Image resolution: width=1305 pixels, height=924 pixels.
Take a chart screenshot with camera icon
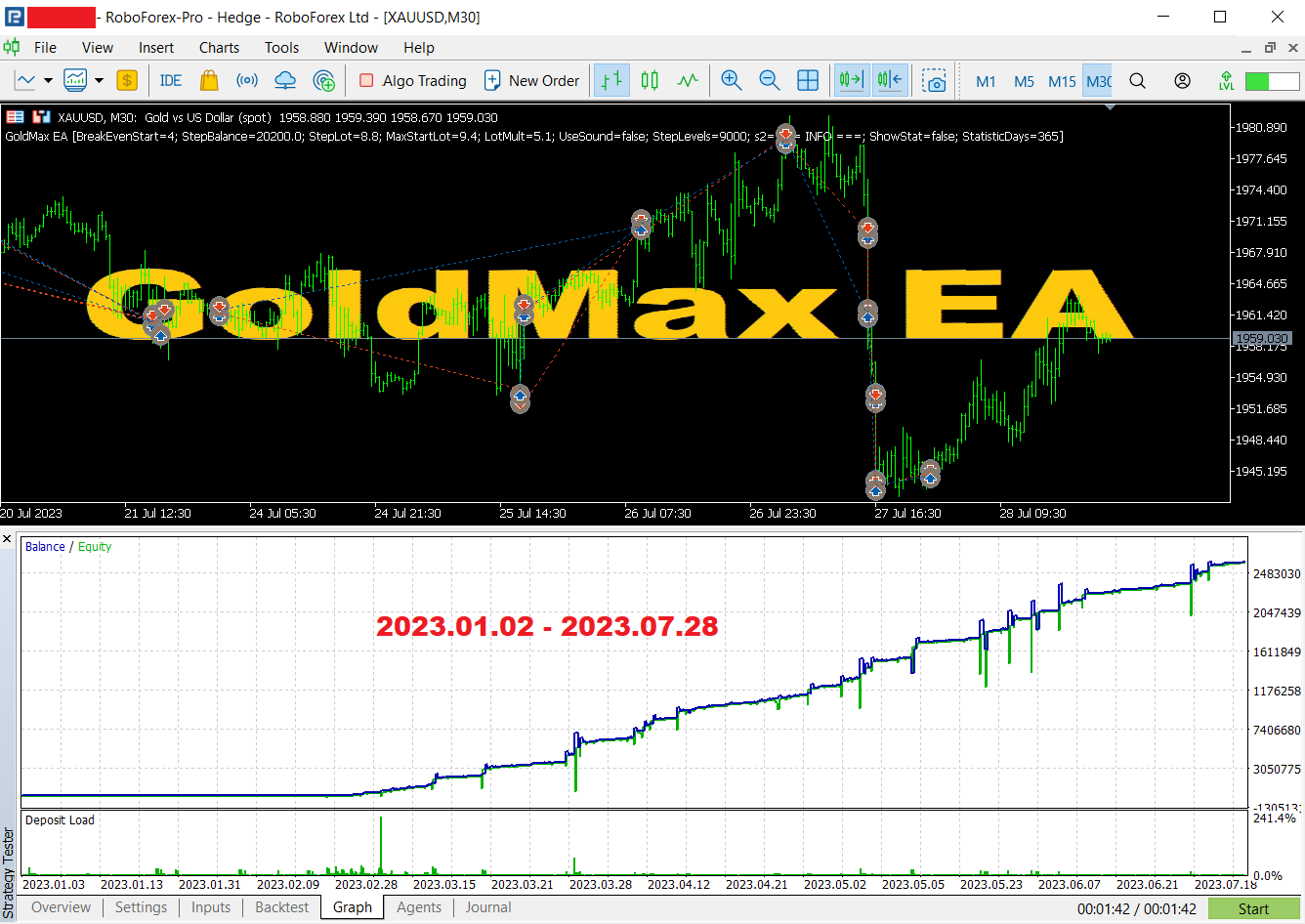[935, 80]
